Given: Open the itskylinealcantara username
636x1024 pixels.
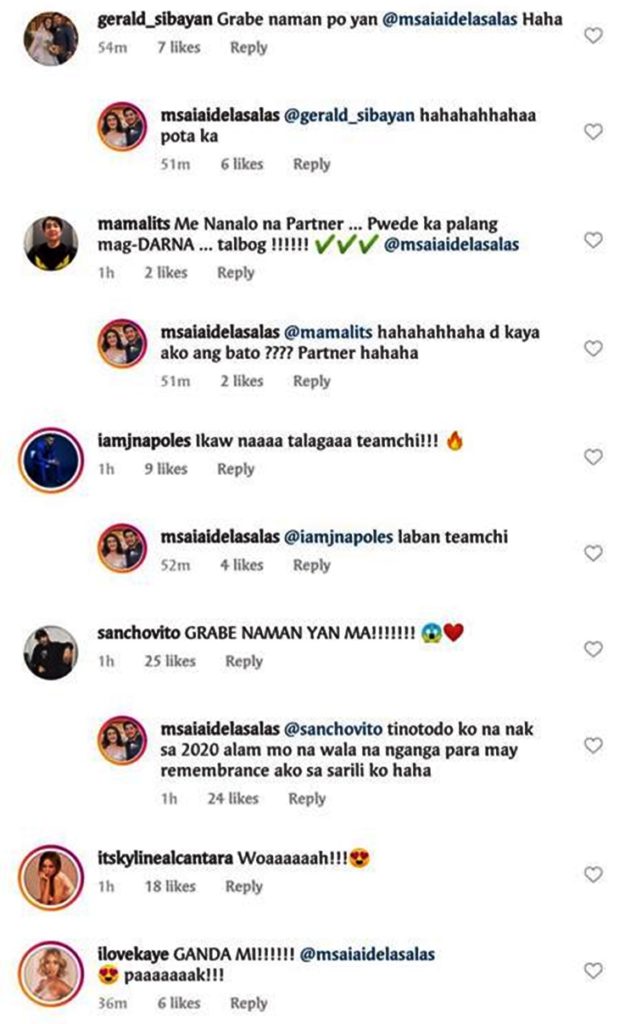Looking at the screenshot, I should (165, 858).
